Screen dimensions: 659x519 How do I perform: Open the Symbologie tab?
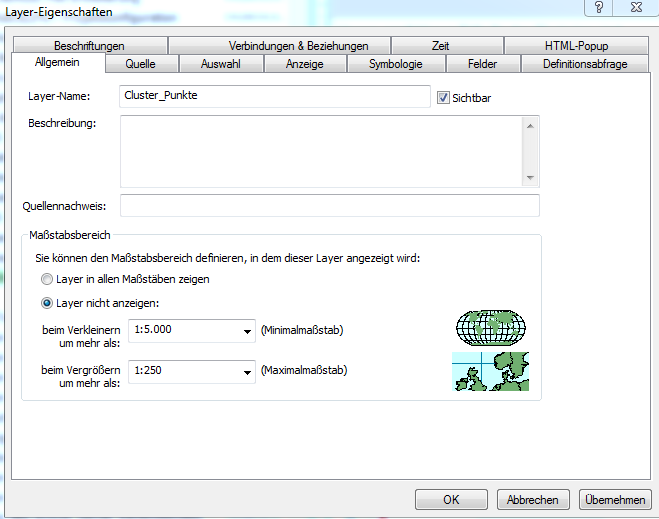(x=396, y=64)
